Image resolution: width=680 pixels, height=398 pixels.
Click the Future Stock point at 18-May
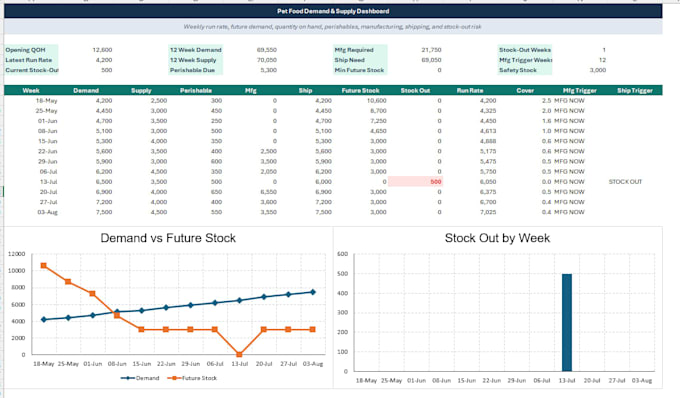tap(43, 266)
